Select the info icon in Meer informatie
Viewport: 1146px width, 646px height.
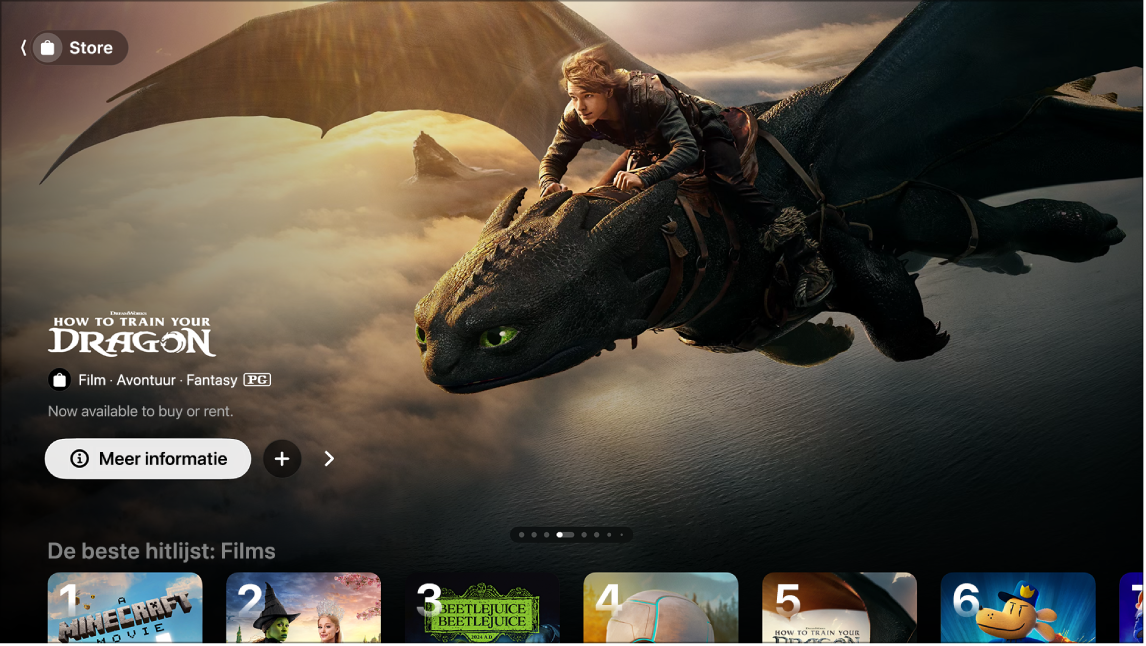(78, 459)
